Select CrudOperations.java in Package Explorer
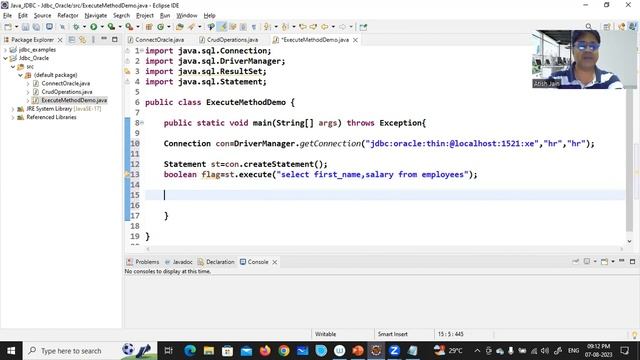Image resolution: width=640 pixels, height=360 pixels. coord(67,92)
